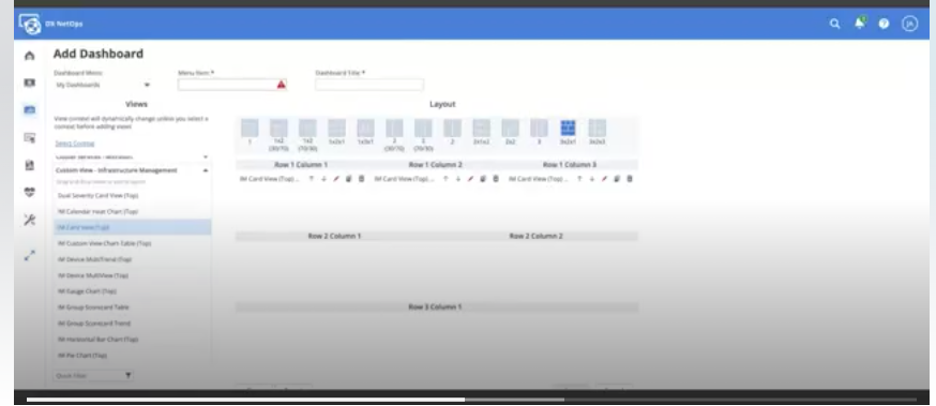936x406 pixels.
Task: Delete view in Row 1 Column 1
Action: click(361, 179)
